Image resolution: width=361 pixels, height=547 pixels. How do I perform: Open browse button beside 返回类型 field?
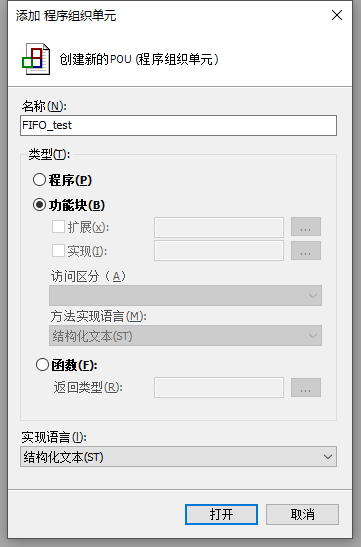point(306,387)
